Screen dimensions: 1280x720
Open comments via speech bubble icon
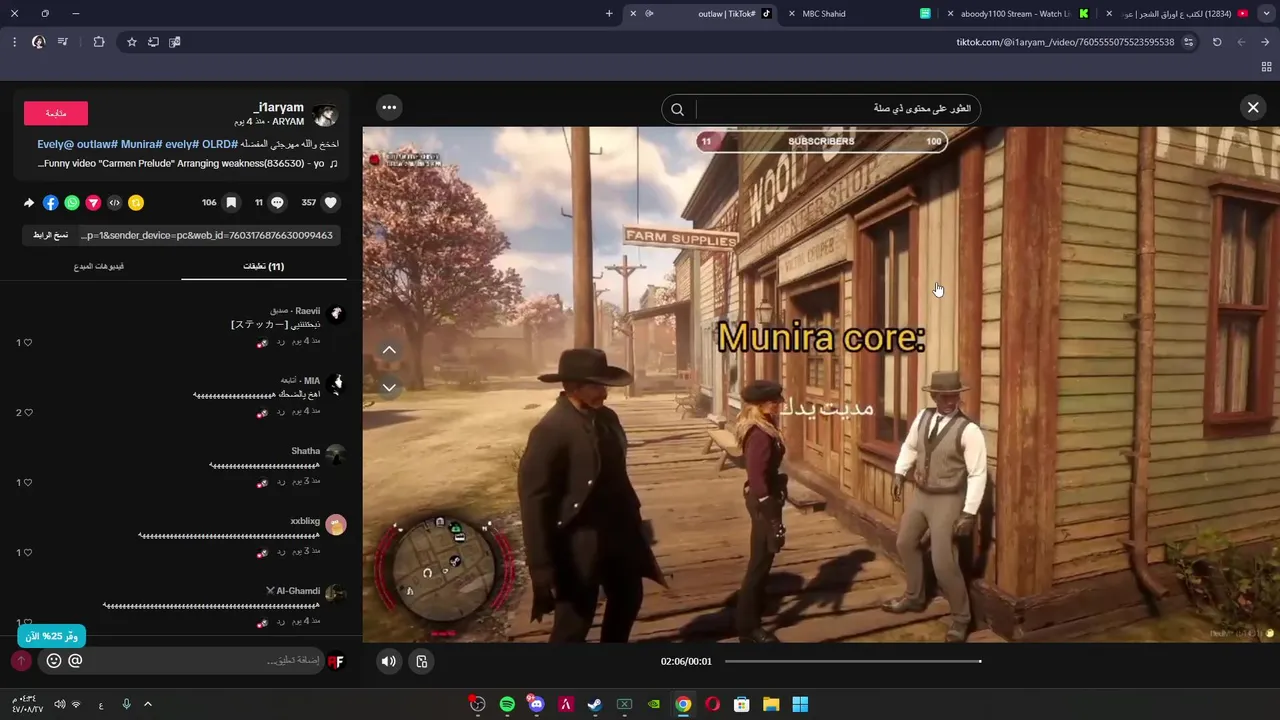[x=278, y=202]
